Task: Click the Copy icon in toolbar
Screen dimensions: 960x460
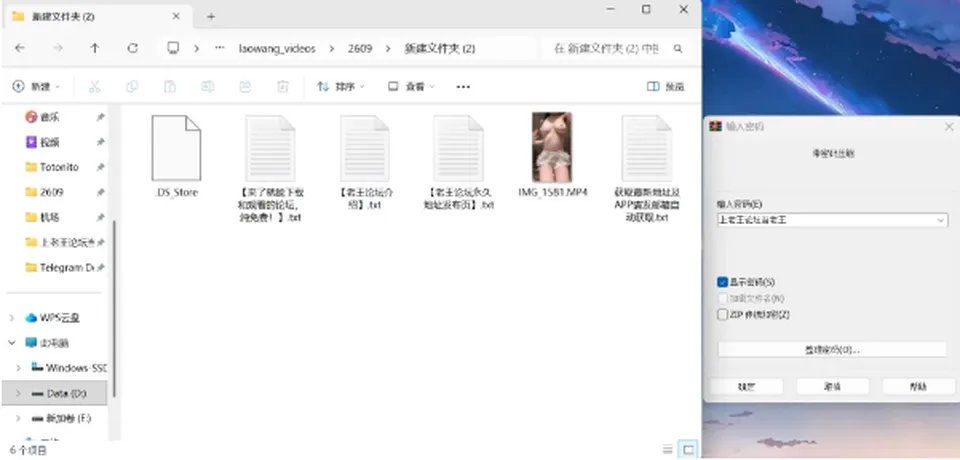Action: coord(132,86)
